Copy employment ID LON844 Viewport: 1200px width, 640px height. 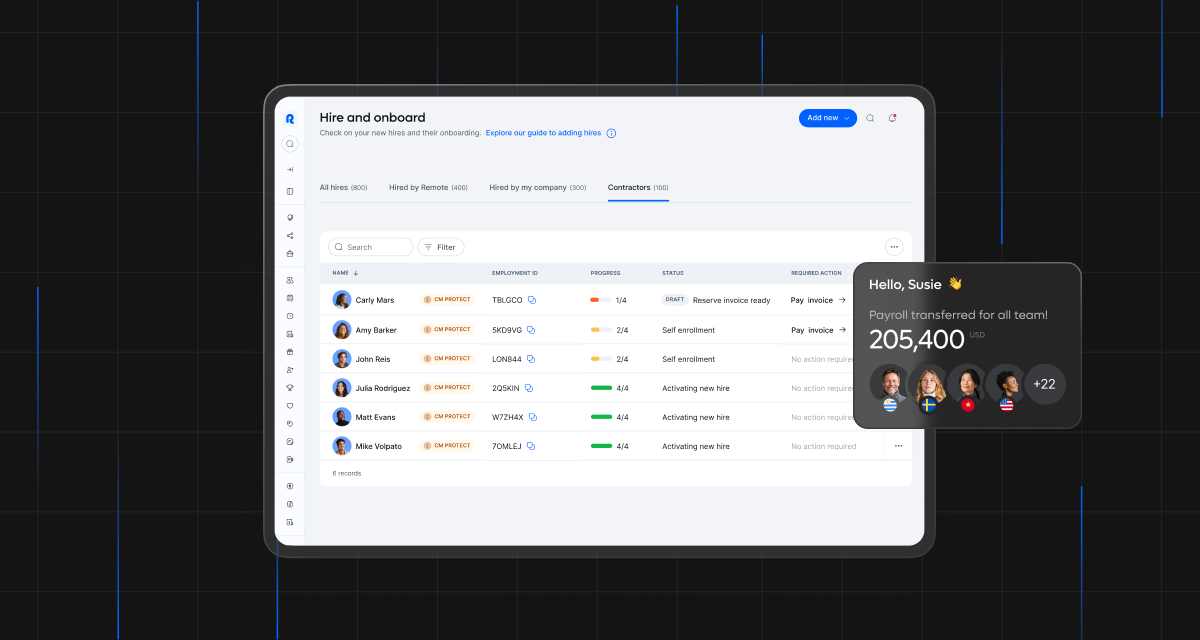530,359
